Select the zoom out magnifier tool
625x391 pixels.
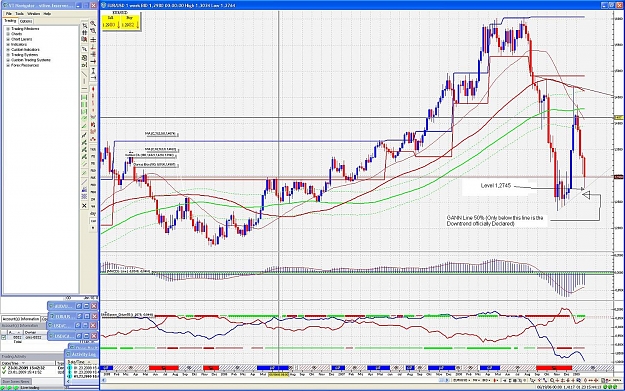pos(93,31)
